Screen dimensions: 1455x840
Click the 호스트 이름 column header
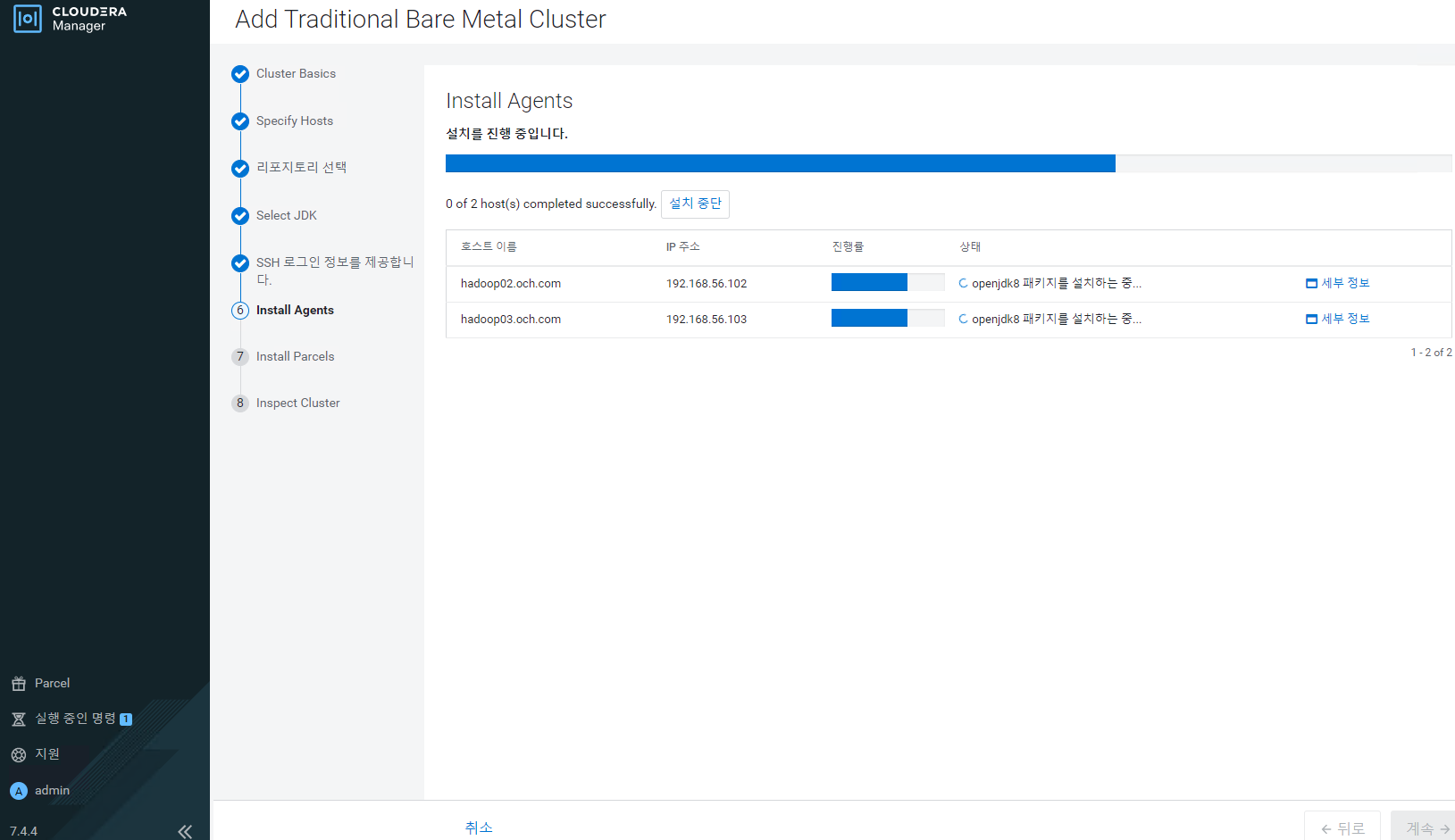[x=489, y=247]
